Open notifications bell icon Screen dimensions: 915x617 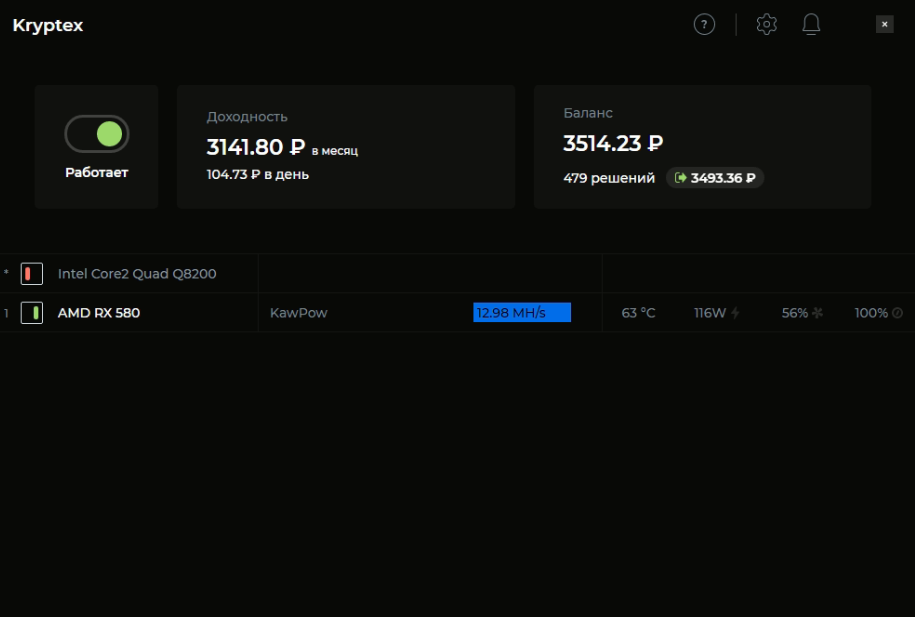coord(811,25)
